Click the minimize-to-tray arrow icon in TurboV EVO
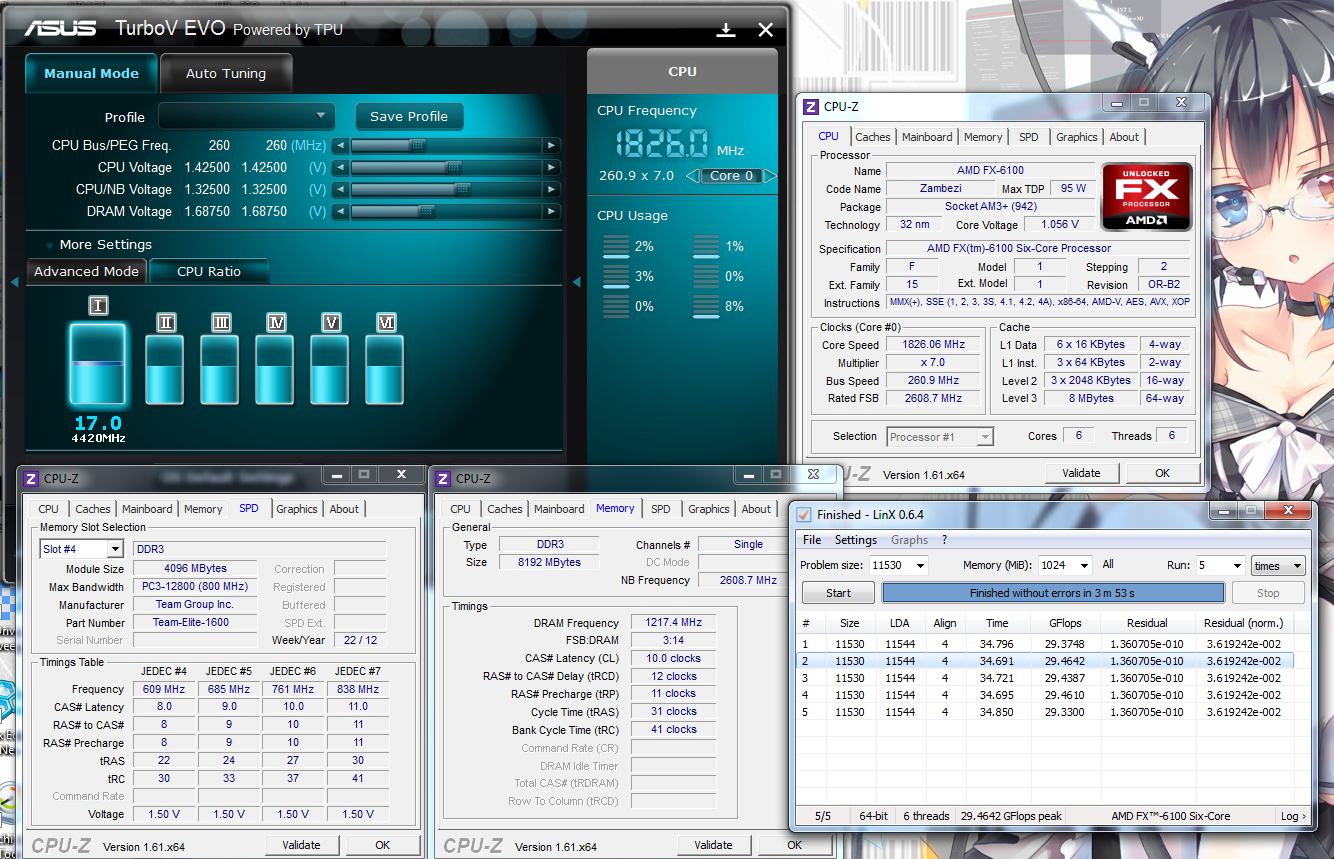Viewport: 1334px width, 859px height. pos(726,30)
